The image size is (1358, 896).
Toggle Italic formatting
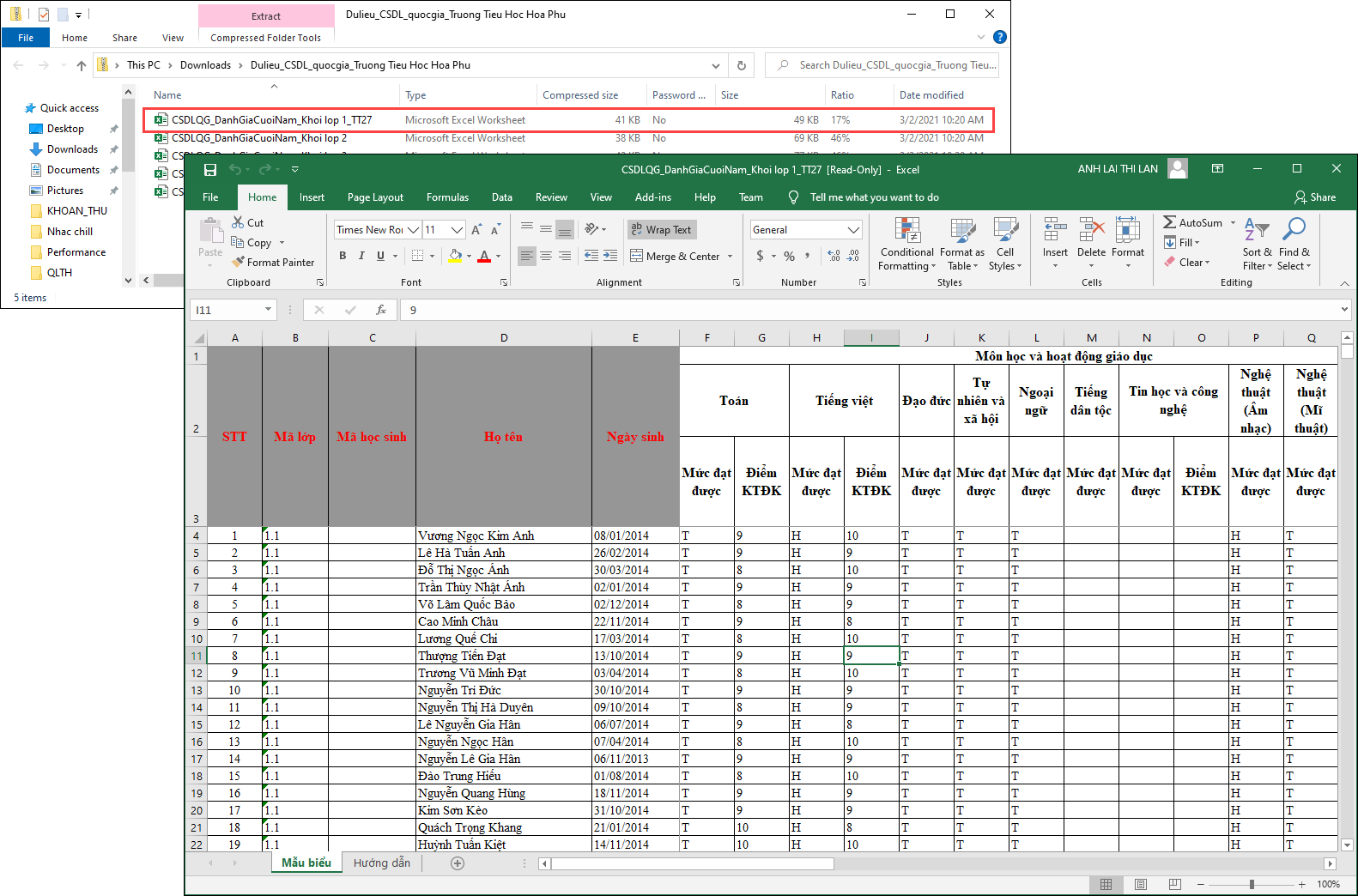(361, 256)
